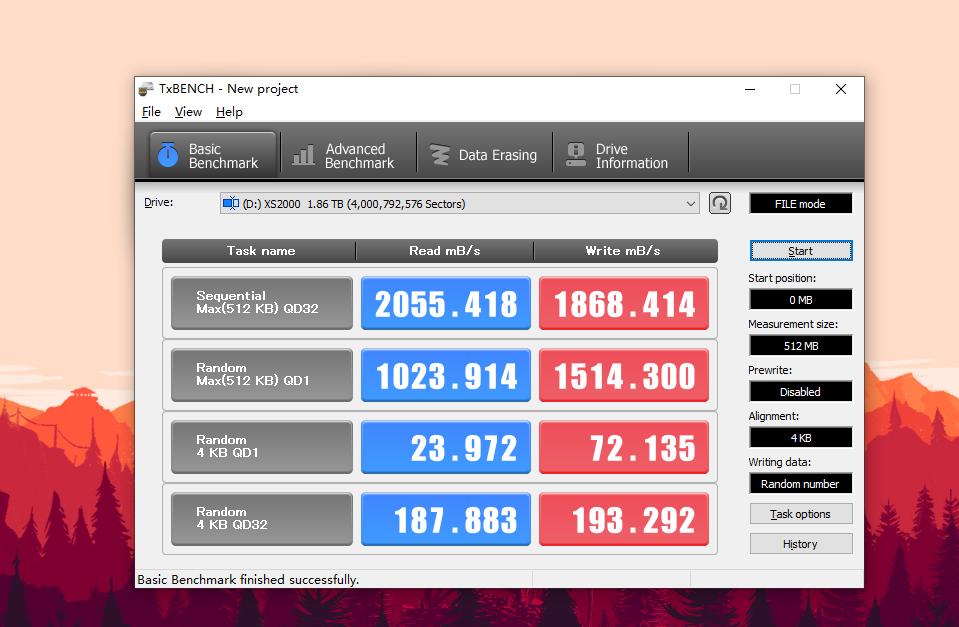The height and width of the screenshot is (627, 959).
Task: Minimize the TxBENCH window
Action: [x=750, y=89]
